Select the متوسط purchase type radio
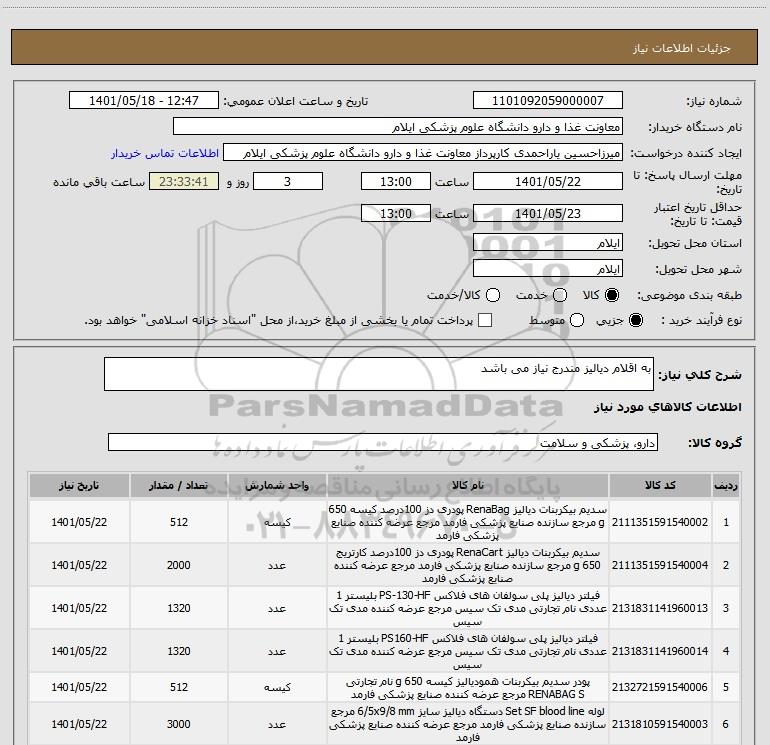770x745 pixels. pyautogui.click(x=577, y=321)
